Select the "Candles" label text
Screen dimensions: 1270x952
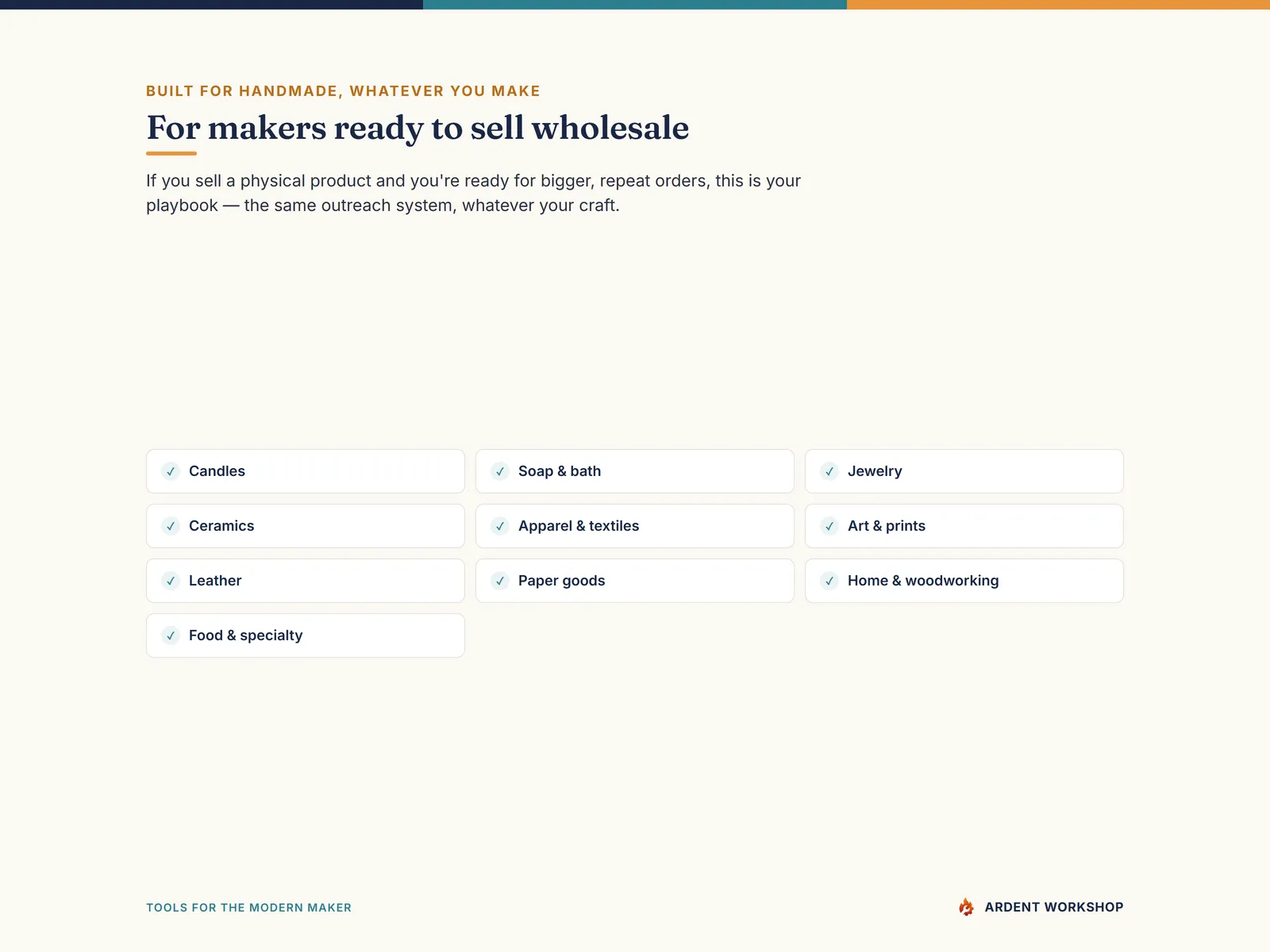(217, 471)
